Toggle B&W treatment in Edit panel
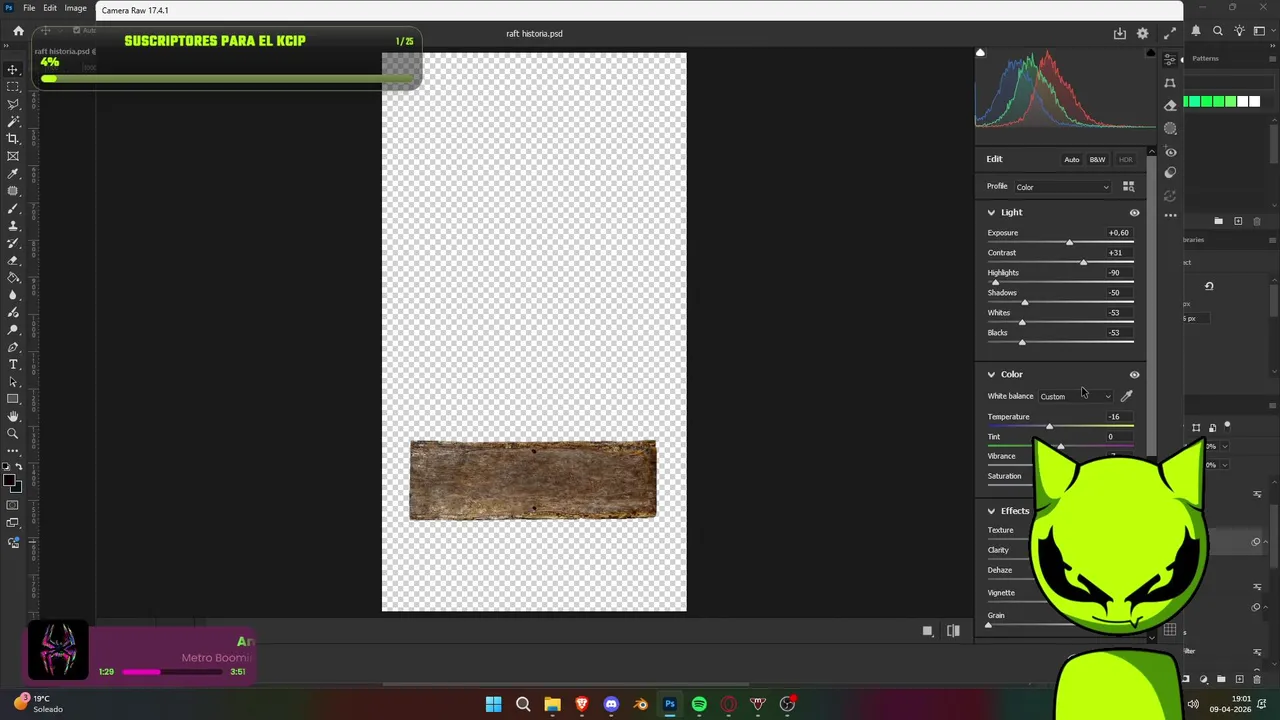The height and width of the screenshot is (720, 1280). (1097, 160)
